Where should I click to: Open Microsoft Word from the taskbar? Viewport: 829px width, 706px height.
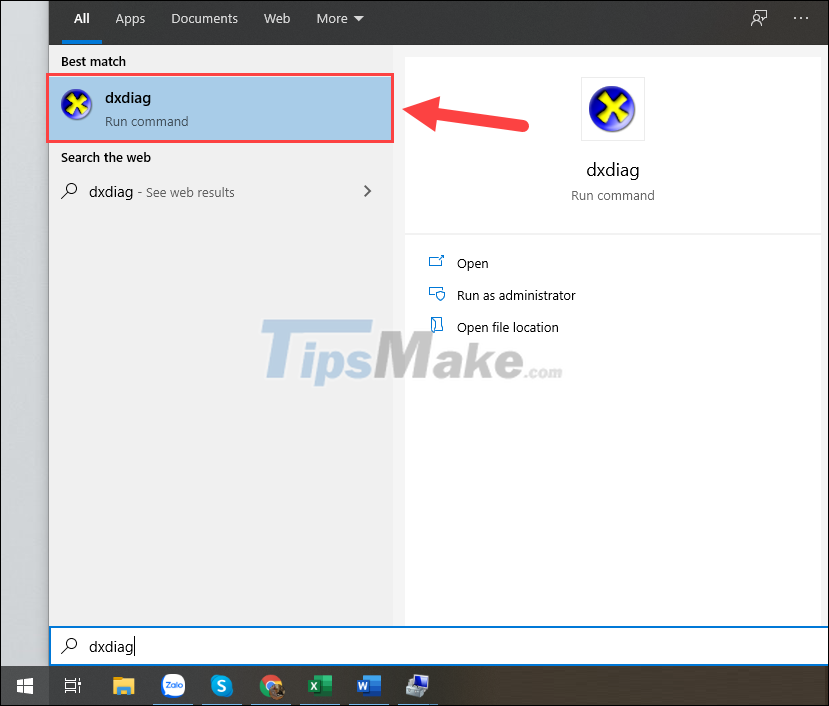368,687
